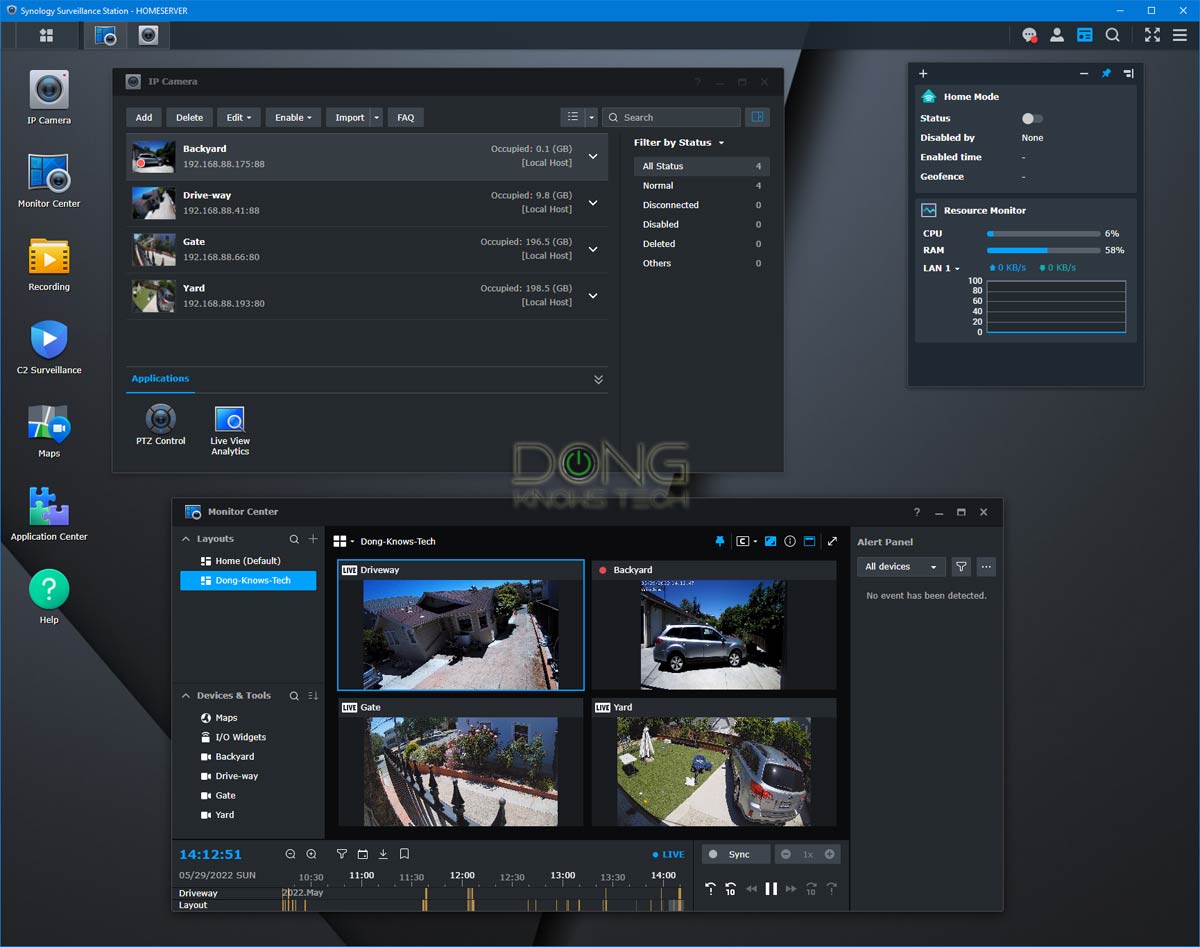Open the Recording desktop icon
This screenshot has height=947, width=1200.
pyautogui.click(x=48, y=264)
